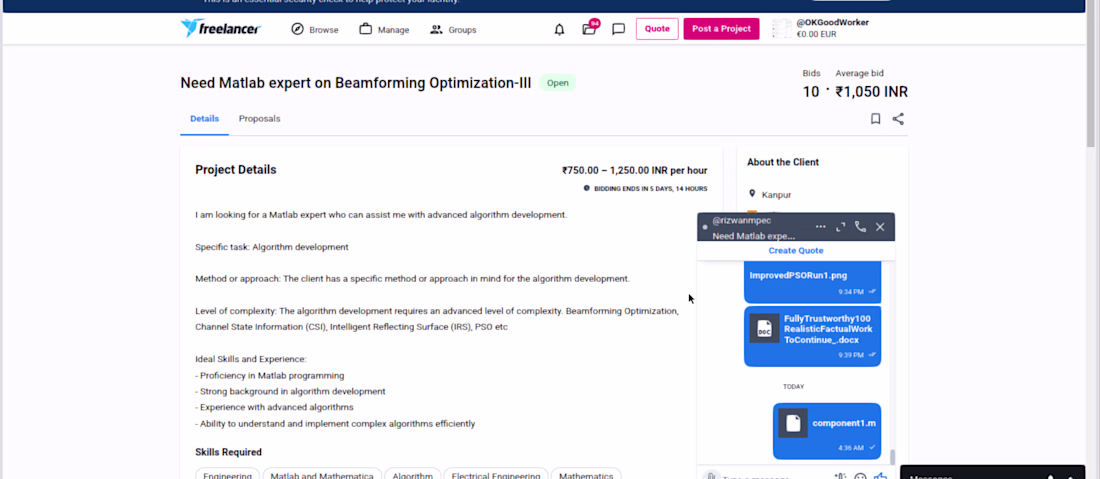Click the page vertical scrollbar
This screenshot has height=479, width=1100.
[1091, 77]
